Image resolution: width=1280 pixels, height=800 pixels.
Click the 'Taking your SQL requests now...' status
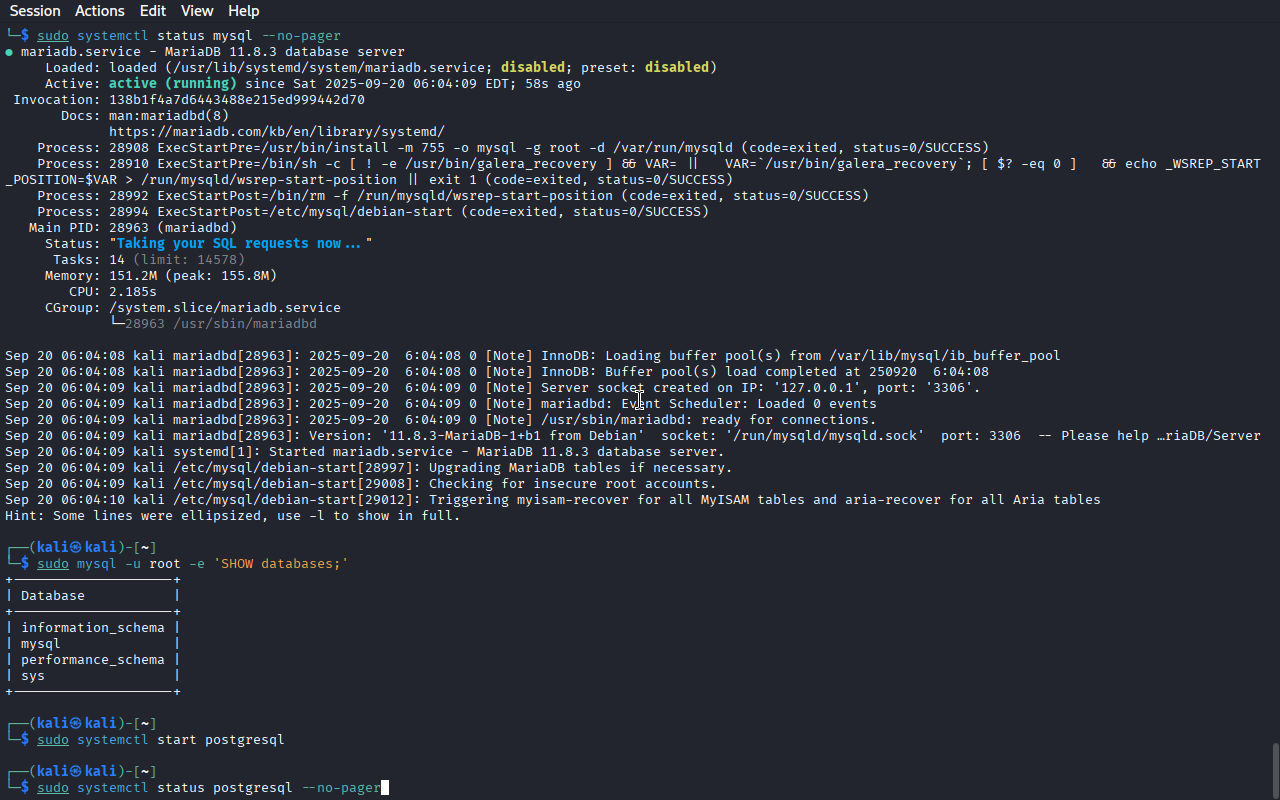[x=241, y=244]
